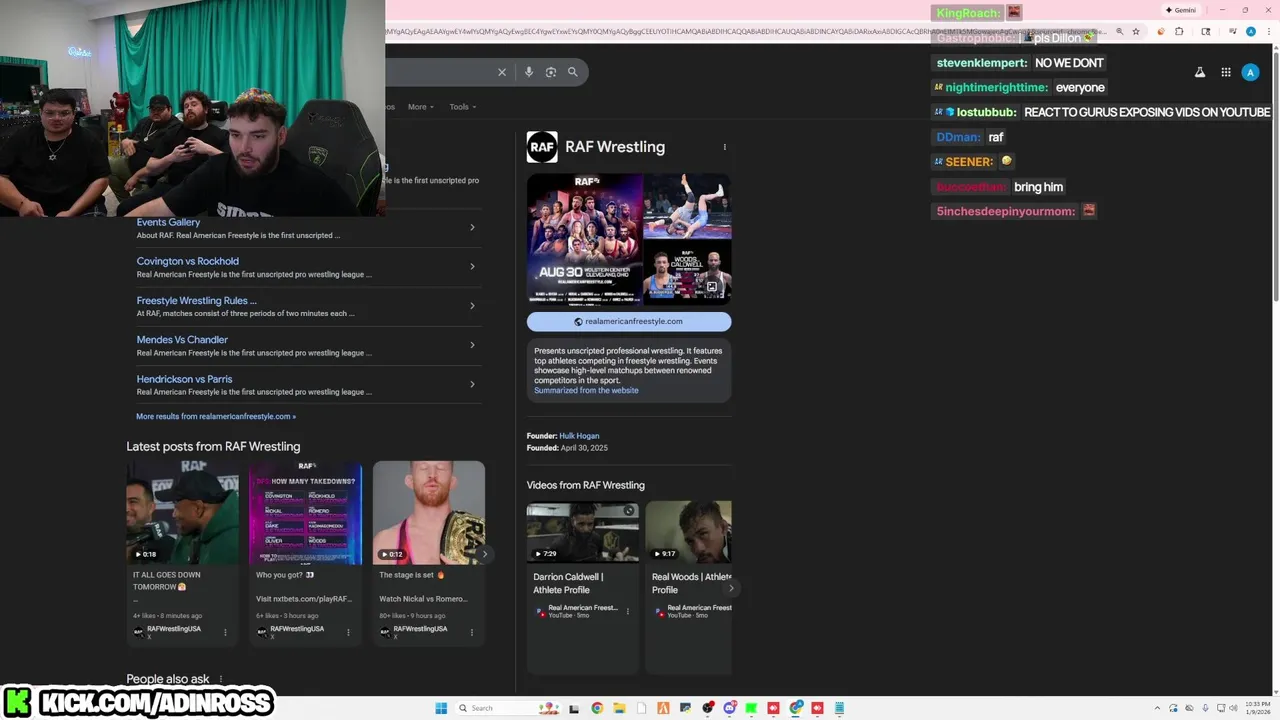Open the clock showing 10:33 PM
Viewport: 1280px width, 720px height.
pos(1258,708)
